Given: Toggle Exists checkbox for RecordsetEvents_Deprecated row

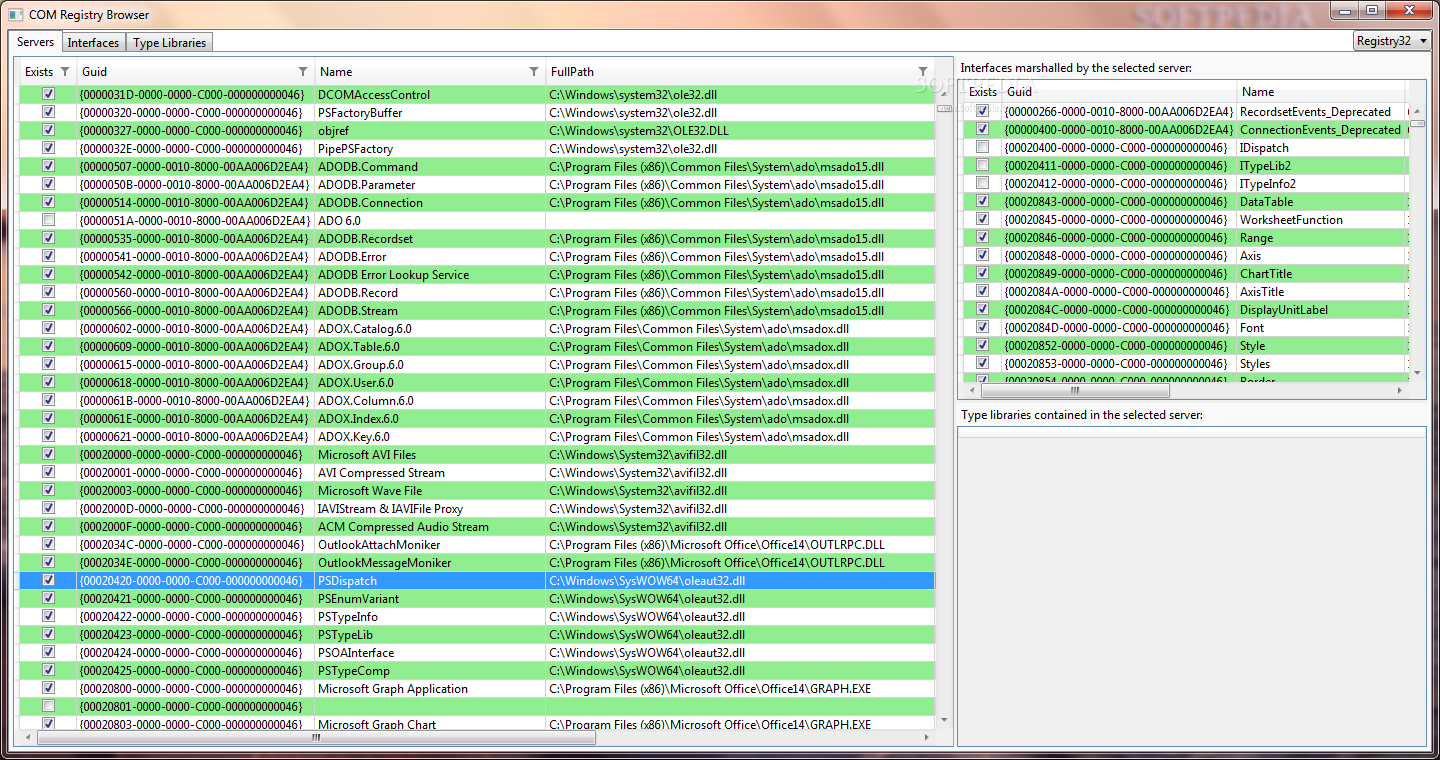Looking at the screenshot, I should point(983,111).
